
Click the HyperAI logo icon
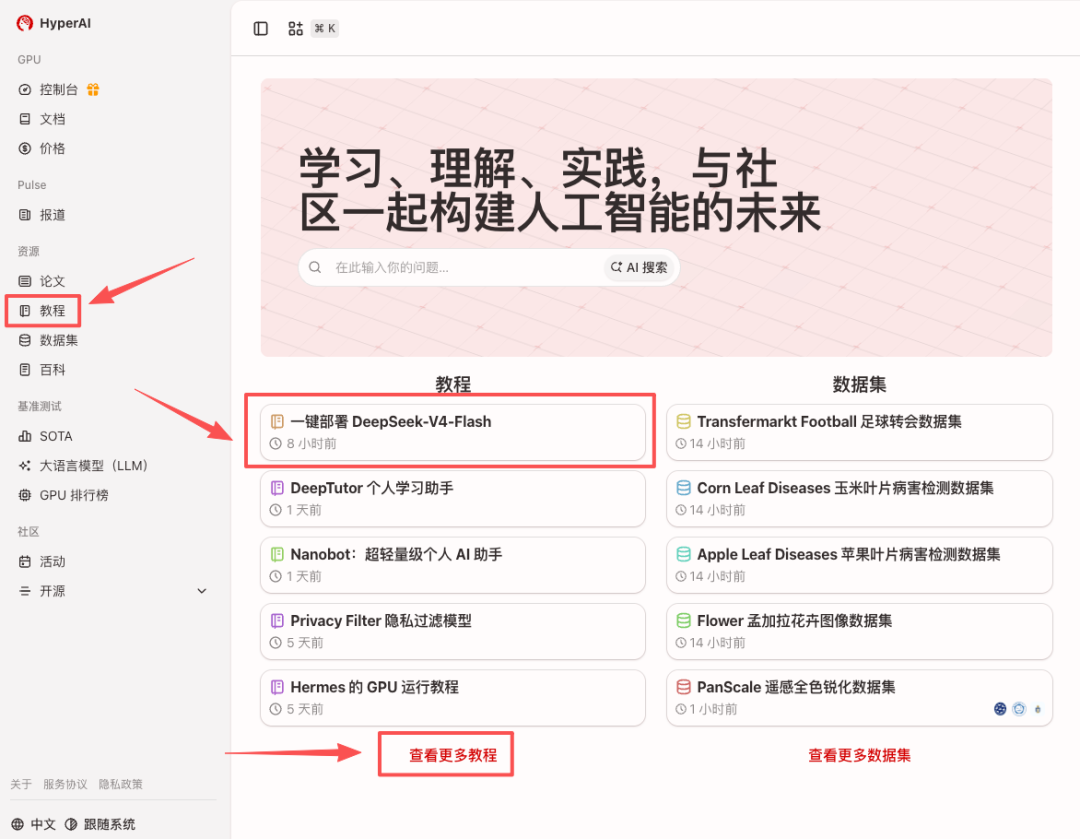click(x=25, y=23)
